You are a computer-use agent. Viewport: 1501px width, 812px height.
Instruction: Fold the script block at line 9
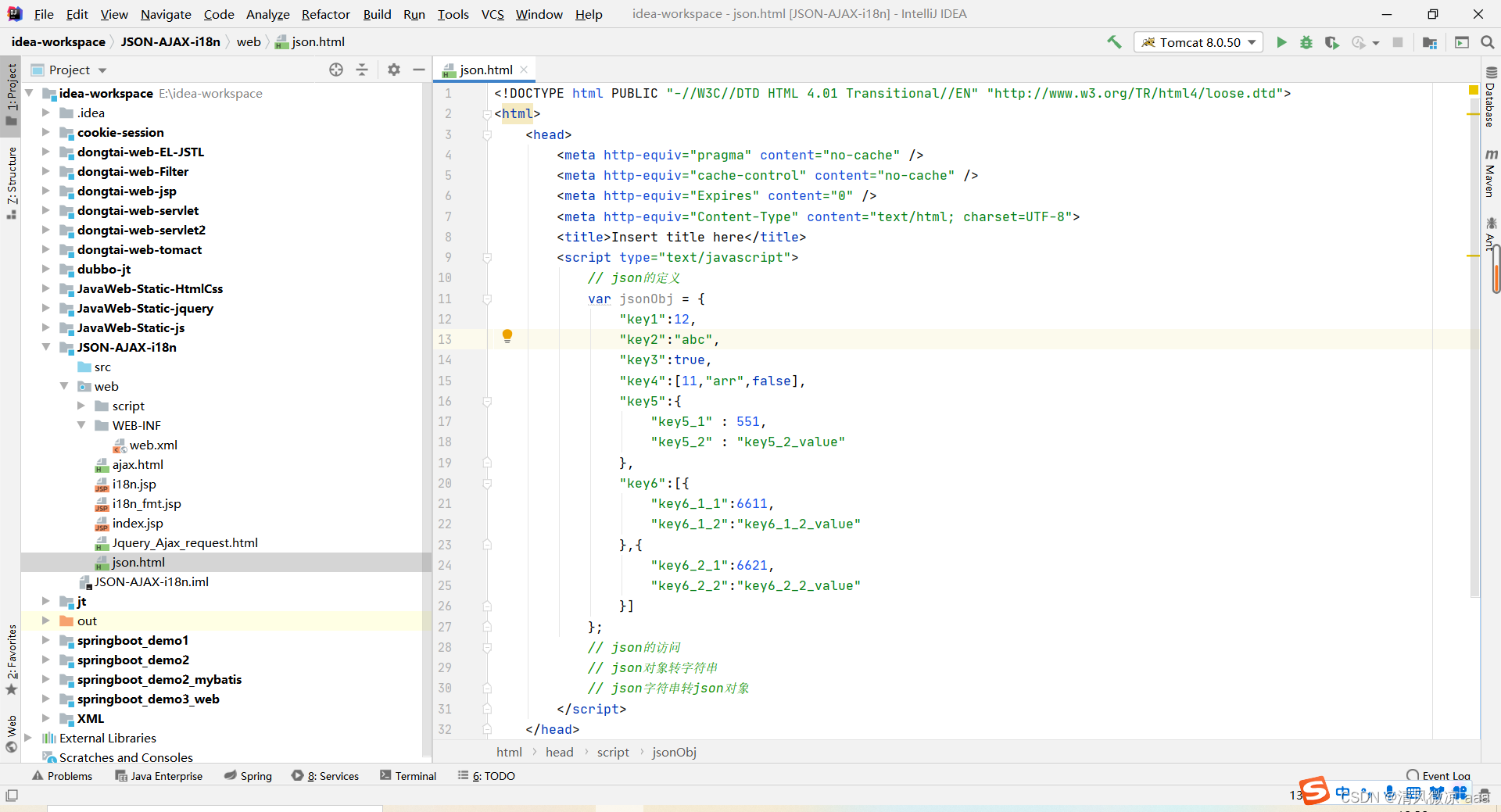(x=487, y=258)
